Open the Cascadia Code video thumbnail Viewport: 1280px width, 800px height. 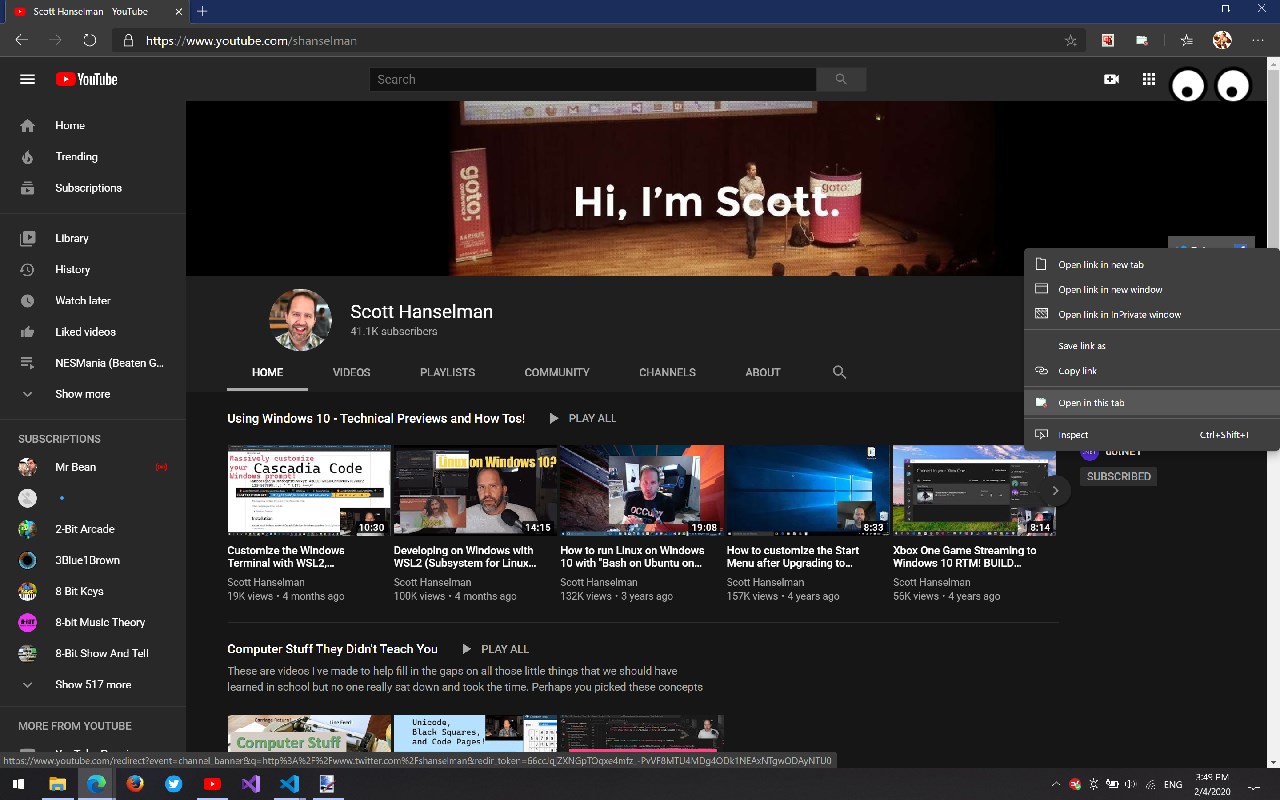click(309, 490)
